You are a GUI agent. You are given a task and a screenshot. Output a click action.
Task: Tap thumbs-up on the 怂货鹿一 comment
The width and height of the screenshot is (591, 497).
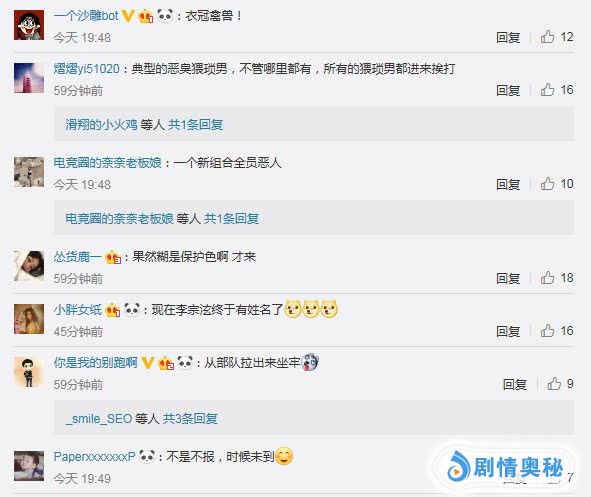(547, 278)
